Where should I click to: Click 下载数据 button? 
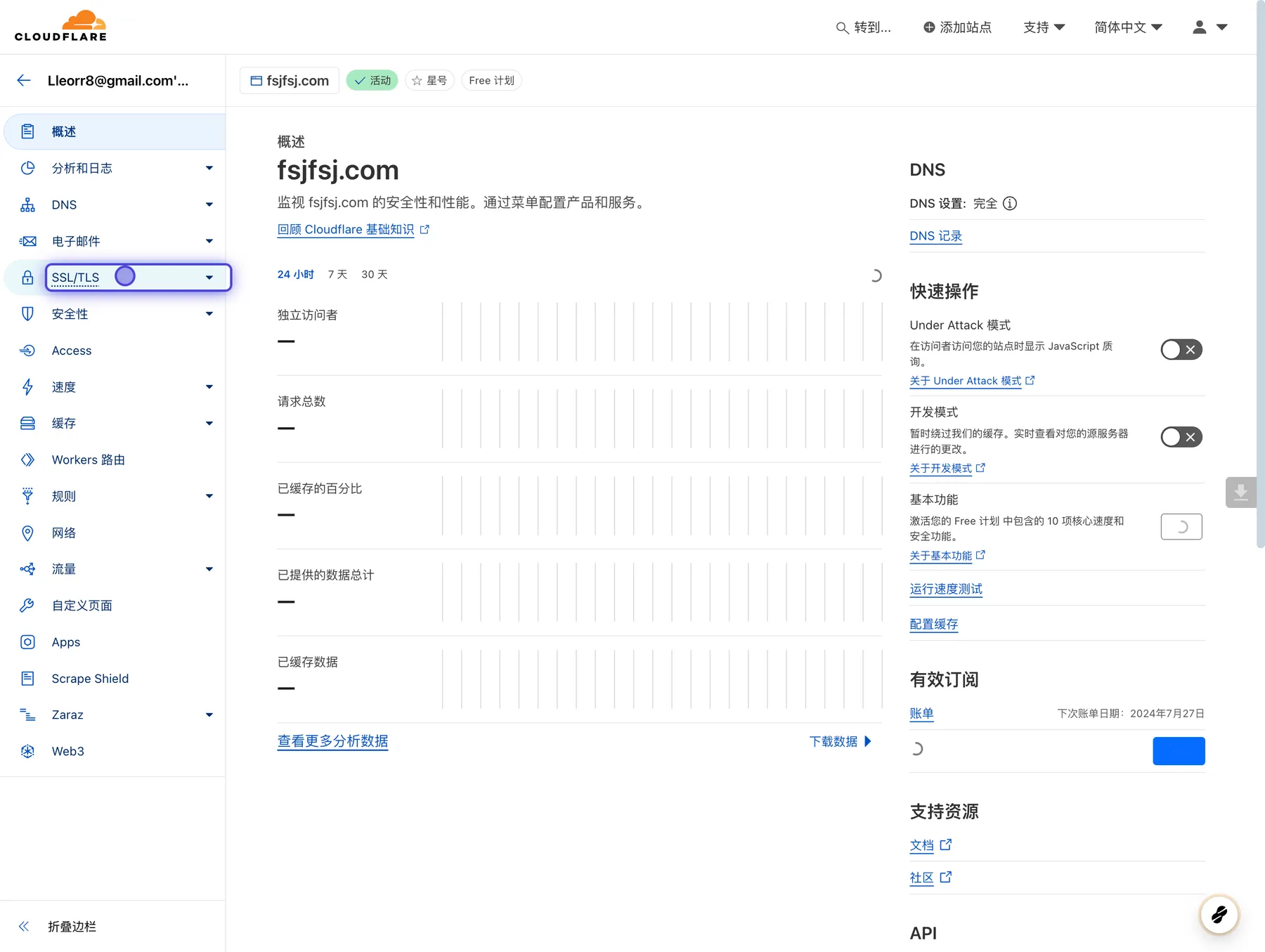tap(840, 741)
